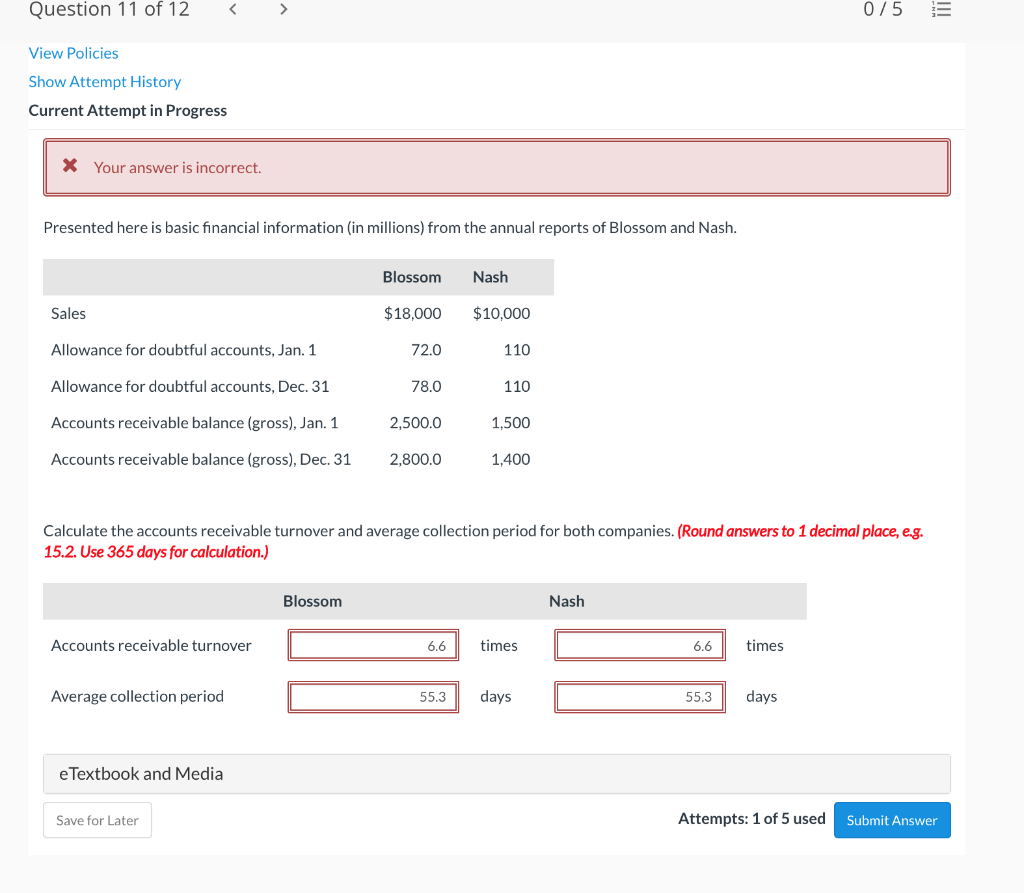
Task: Click Save for Later button
Action: 97,820
